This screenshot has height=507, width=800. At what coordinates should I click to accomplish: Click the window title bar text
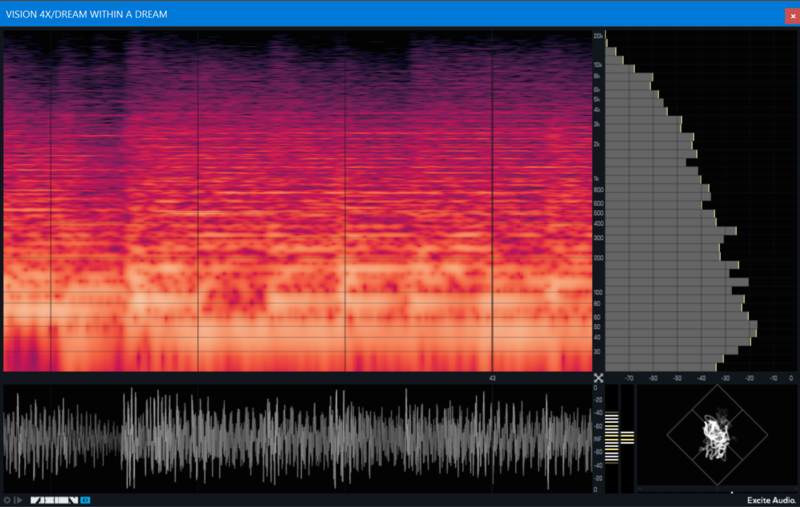pos(87,14)
